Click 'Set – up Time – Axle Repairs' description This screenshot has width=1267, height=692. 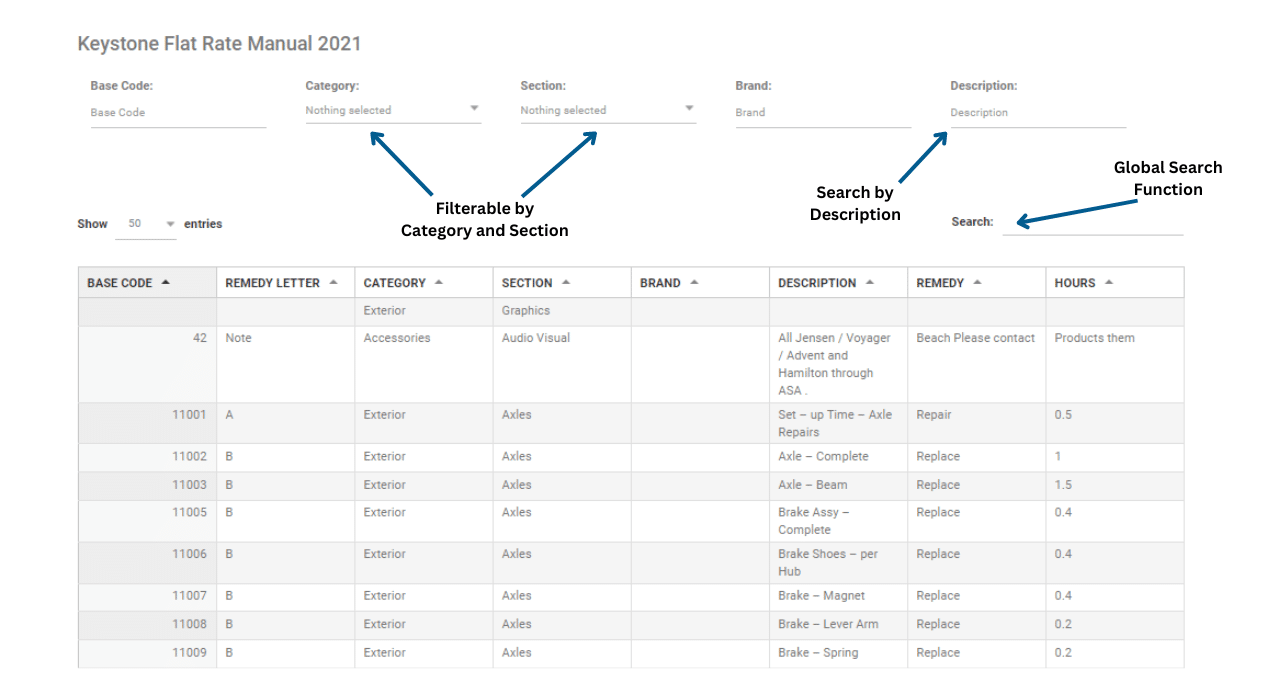838,423
